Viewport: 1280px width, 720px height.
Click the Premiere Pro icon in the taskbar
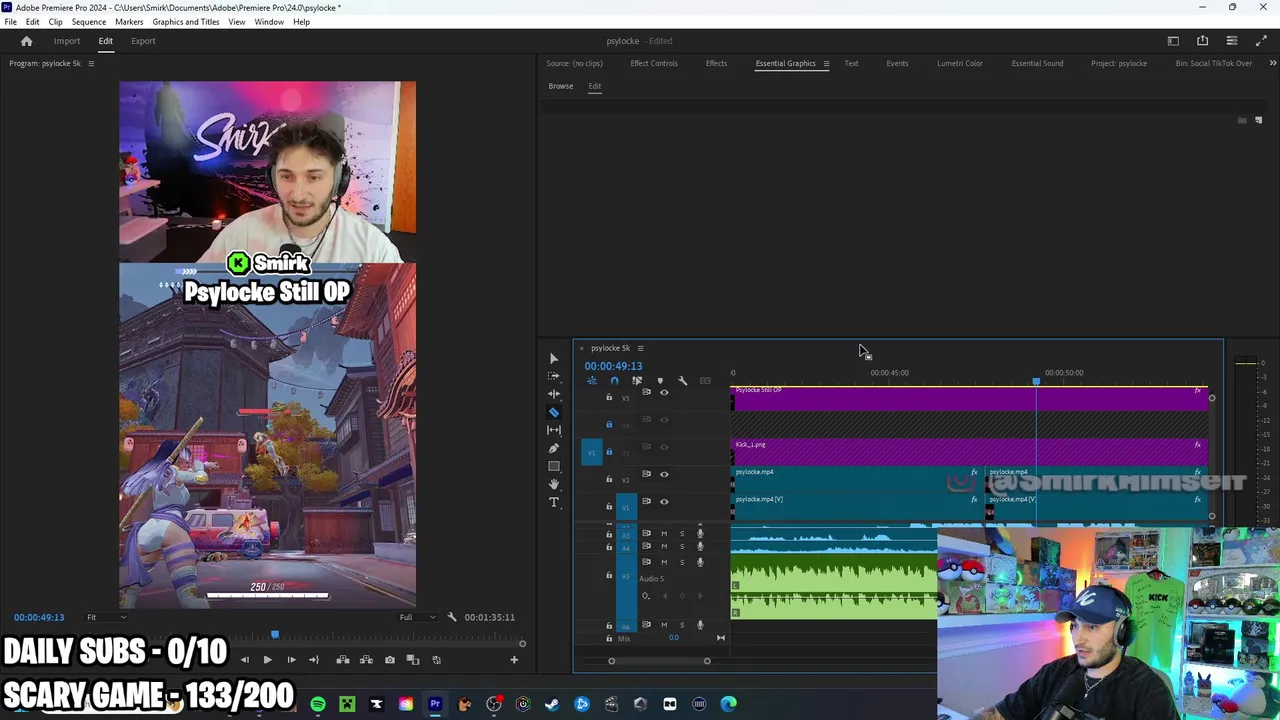click(435, 704)
